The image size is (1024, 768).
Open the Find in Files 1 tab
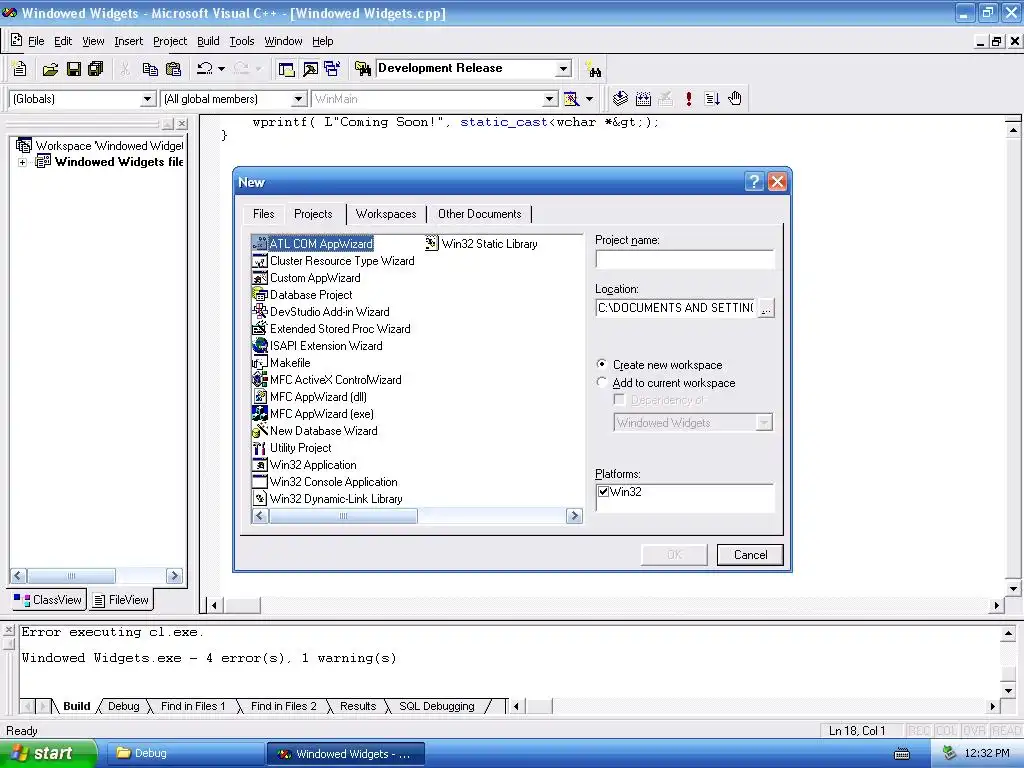click(193, 706)
